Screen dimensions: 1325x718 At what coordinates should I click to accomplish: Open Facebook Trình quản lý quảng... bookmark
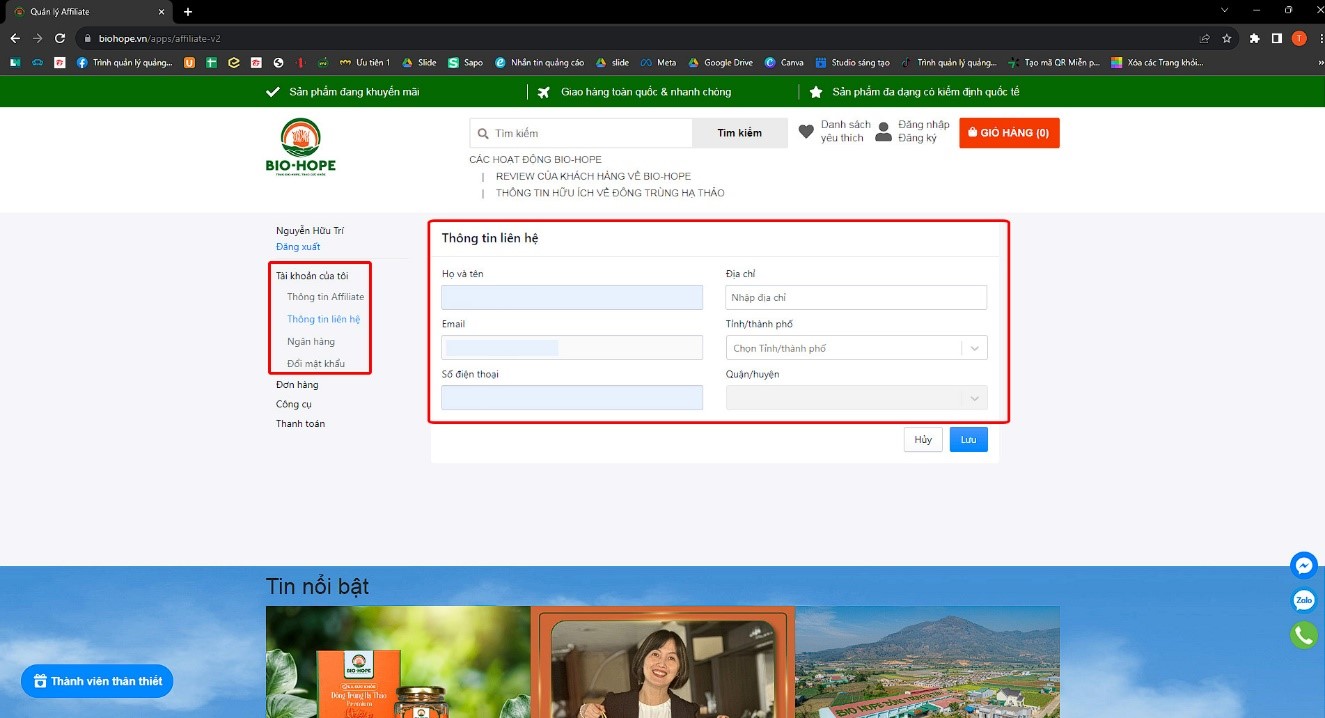click(124, 62)
